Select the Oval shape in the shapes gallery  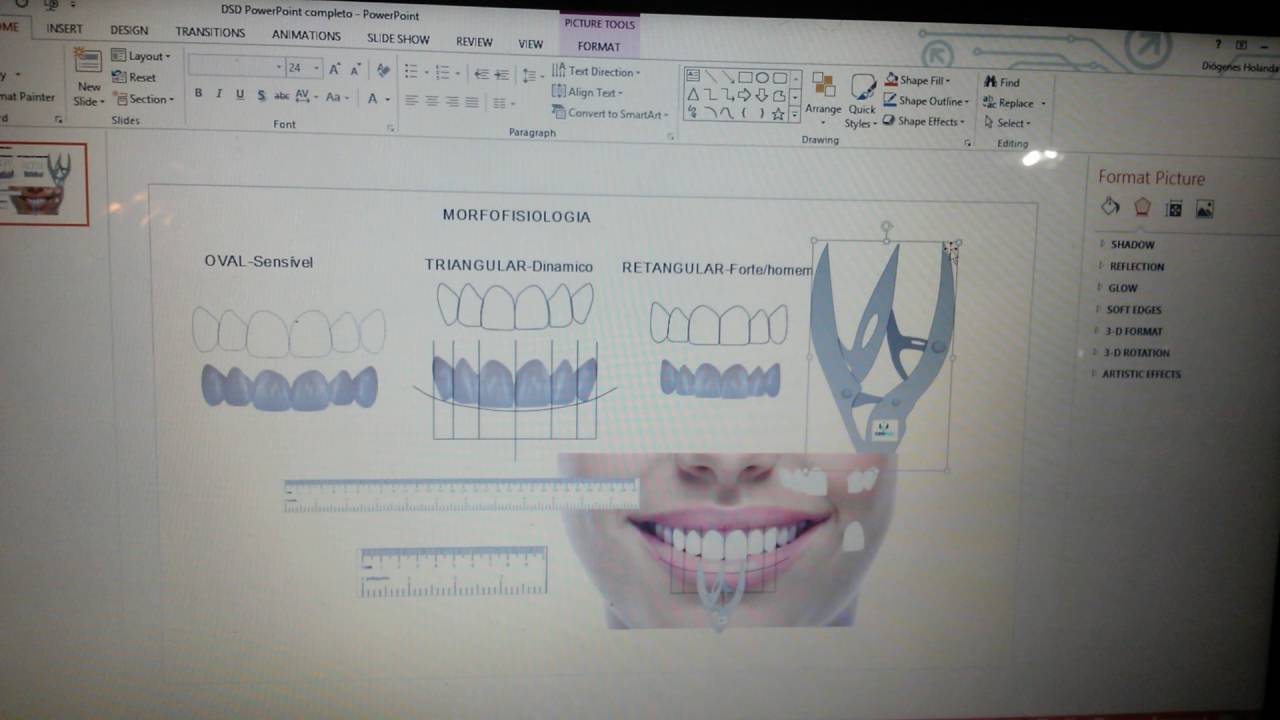pos(762,77)
